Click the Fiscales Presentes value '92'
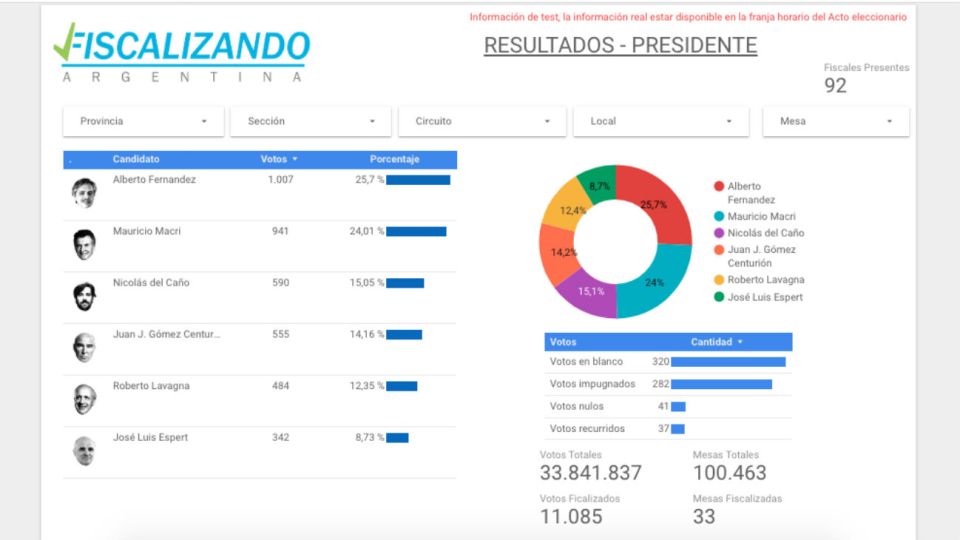960x540 pixels. (835, 86)
